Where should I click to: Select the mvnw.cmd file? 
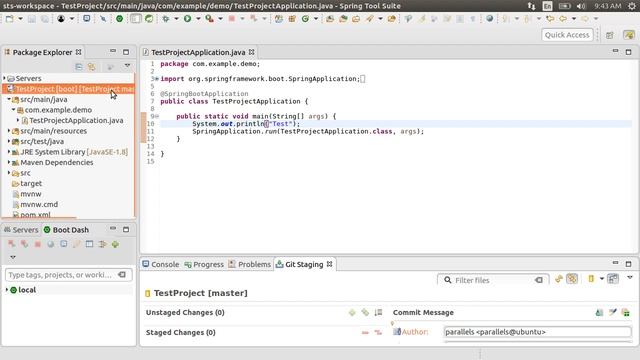click(x=39, y=204)
